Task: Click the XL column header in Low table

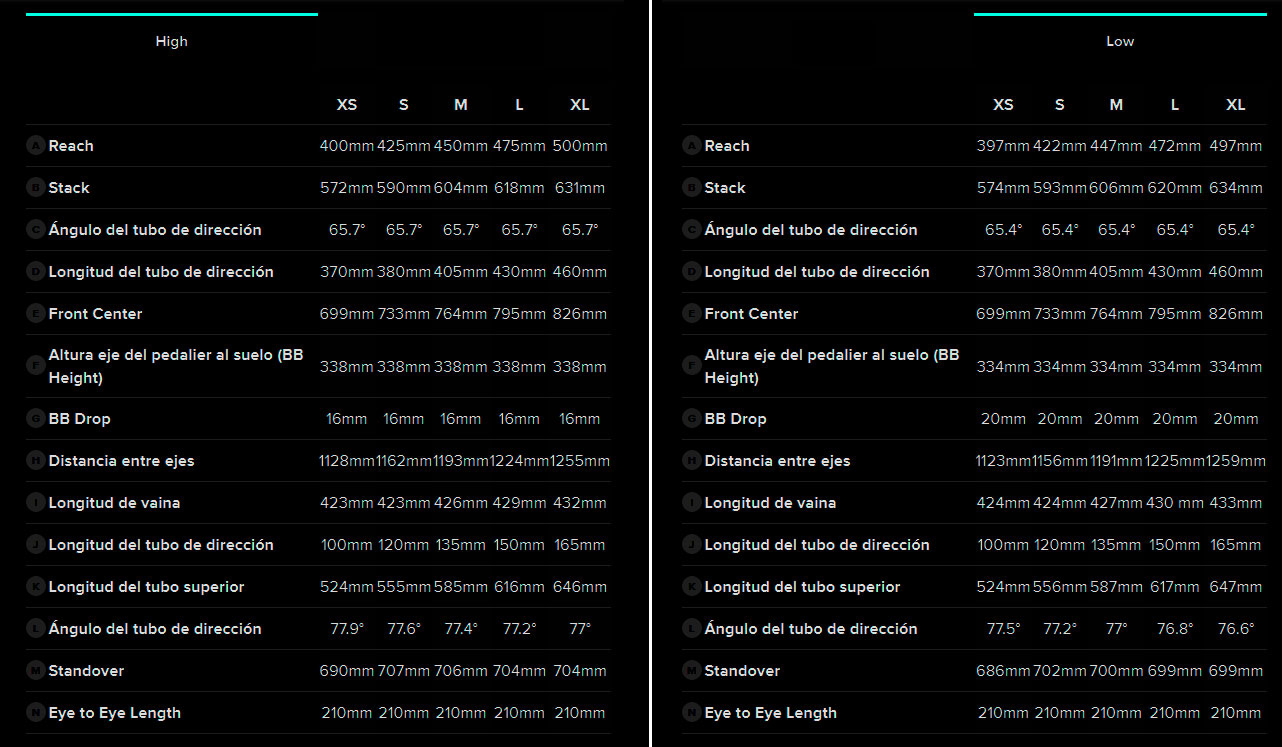Action: 1236,105
